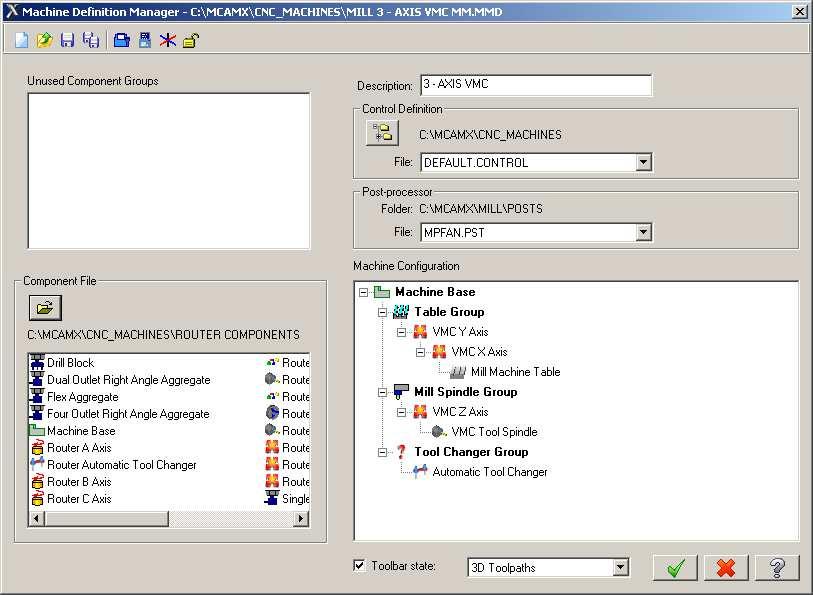Click the Drill Block component icon
Image resolution: width=813 pixels, height=595 pixels.
click(37, 362)
